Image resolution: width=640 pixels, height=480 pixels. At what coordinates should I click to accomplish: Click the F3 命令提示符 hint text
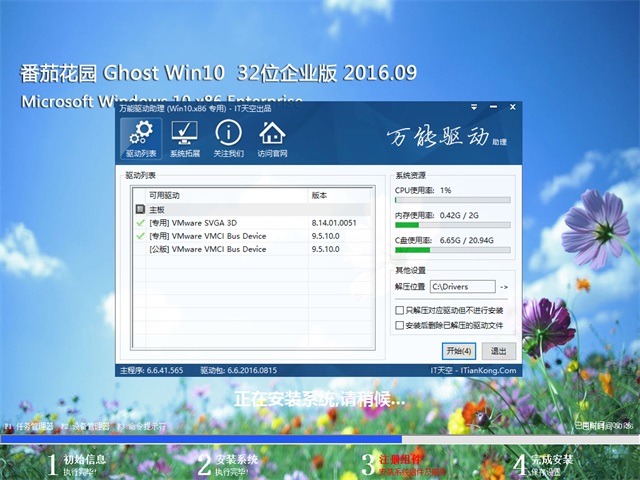142,427
